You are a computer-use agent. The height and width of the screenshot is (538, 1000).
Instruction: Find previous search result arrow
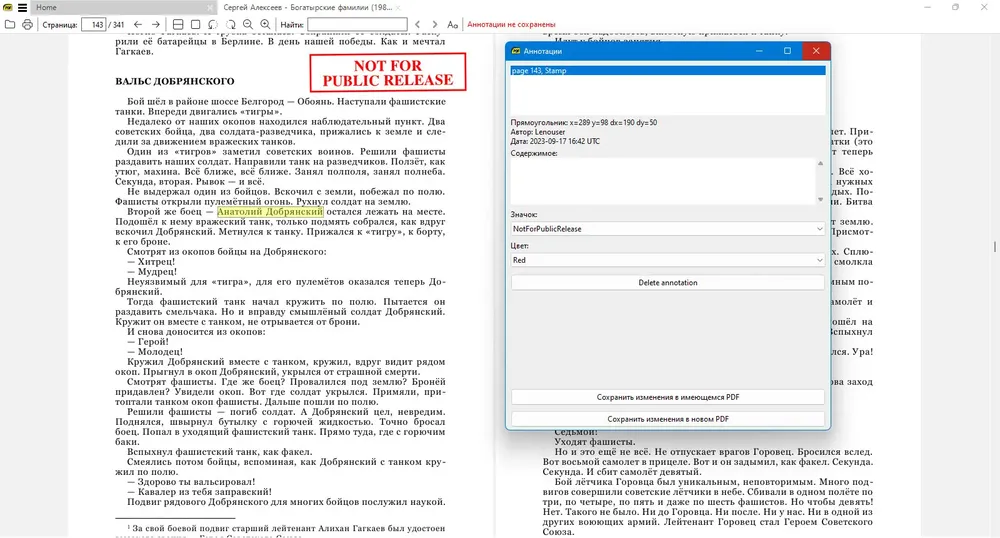tap(418, 24)
